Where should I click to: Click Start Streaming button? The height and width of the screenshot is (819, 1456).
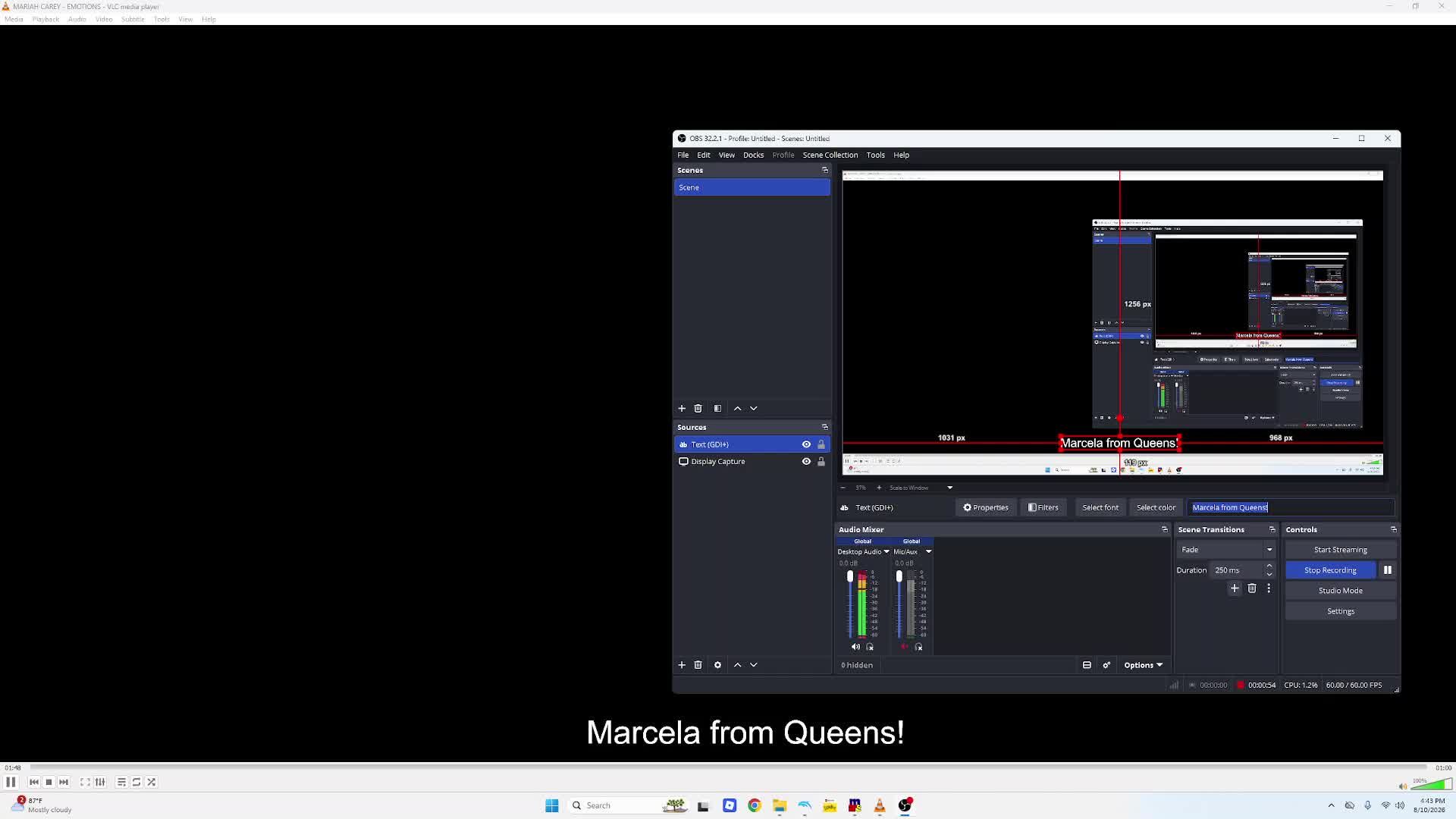(x=1341, y=550)
